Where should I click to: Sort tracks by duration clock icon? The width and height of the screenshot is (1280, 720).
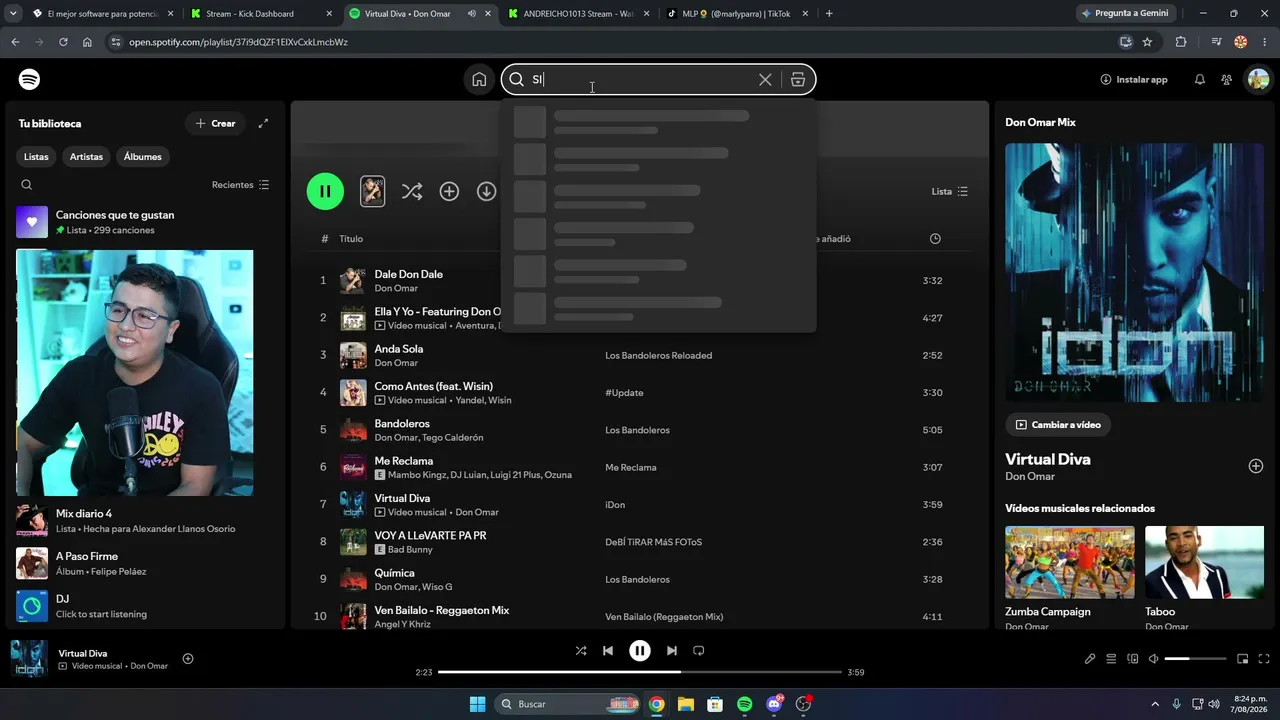point(935,239)
